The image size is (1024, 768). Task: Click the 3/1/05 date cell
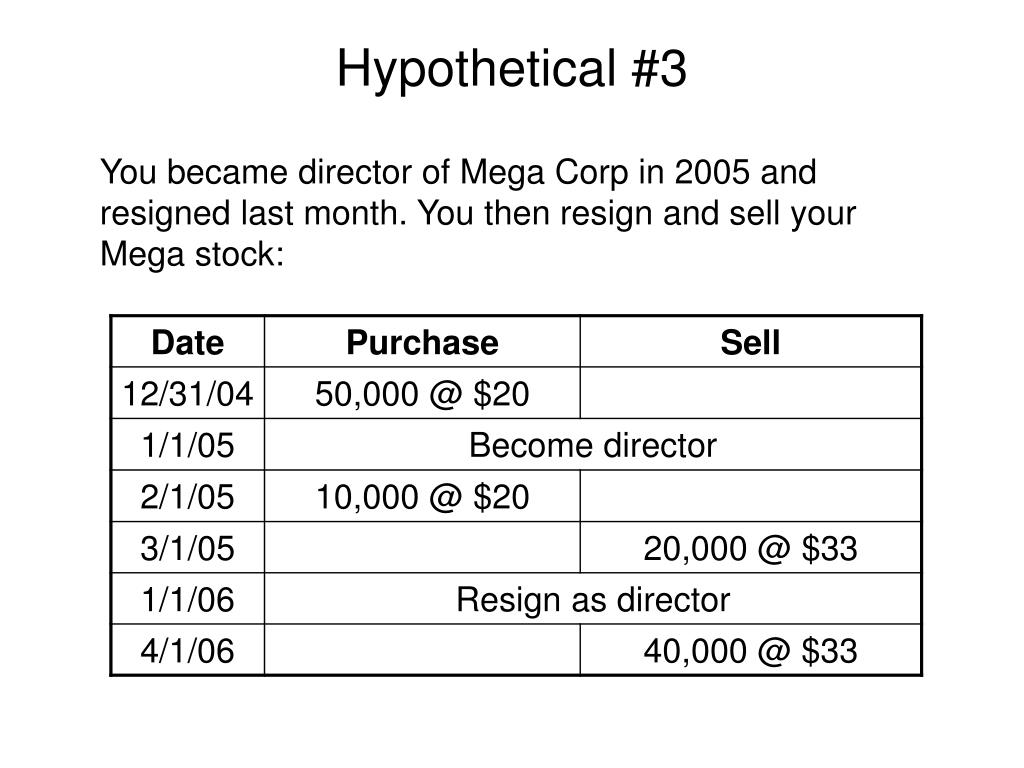coord(187,548)
